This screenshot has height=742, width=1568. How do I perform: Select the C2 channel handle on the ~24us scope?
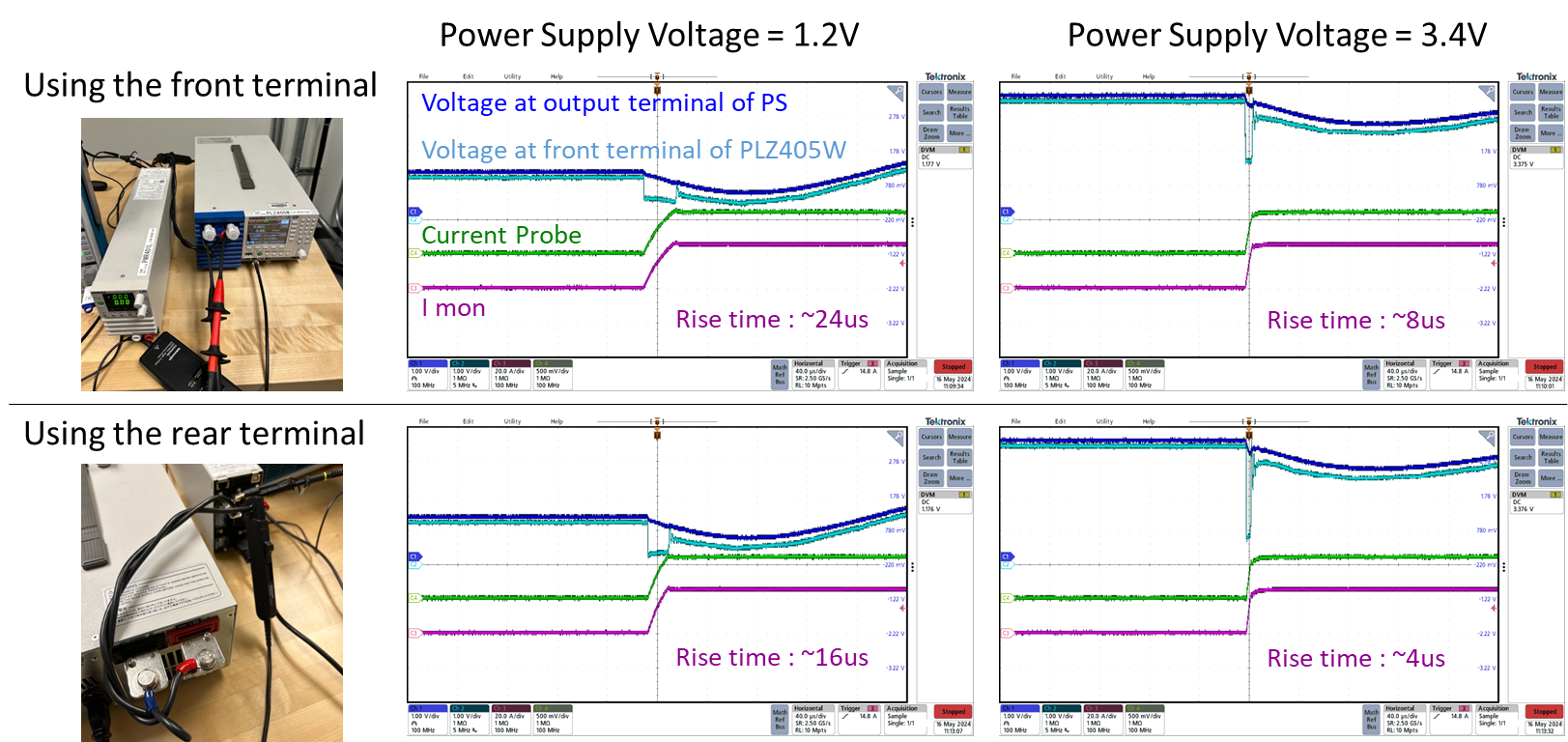pos(414,219)
